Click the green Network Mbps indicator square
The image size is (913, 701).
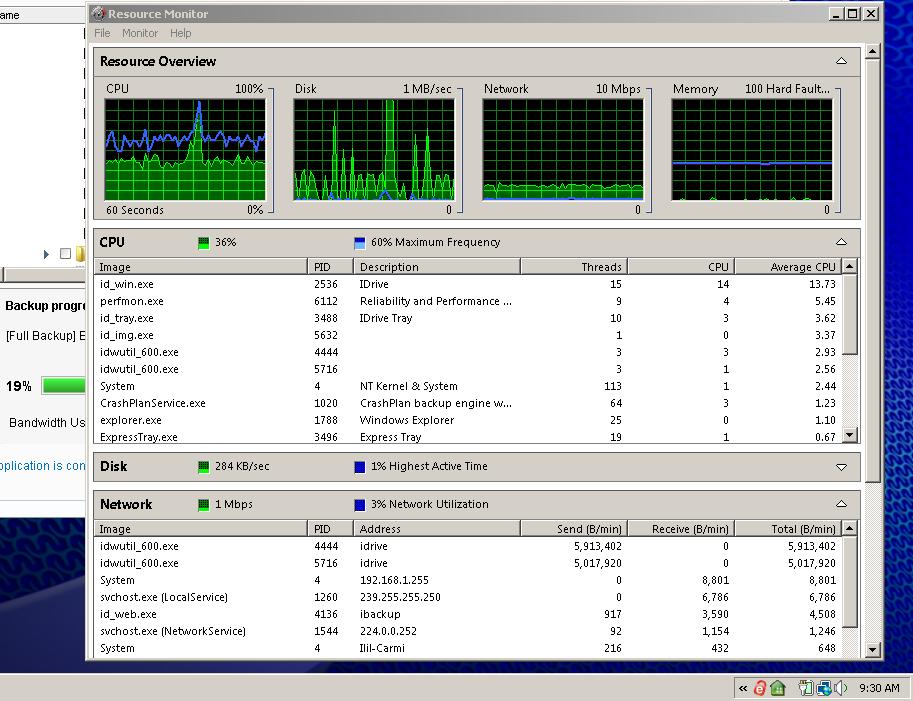[203, 505]
